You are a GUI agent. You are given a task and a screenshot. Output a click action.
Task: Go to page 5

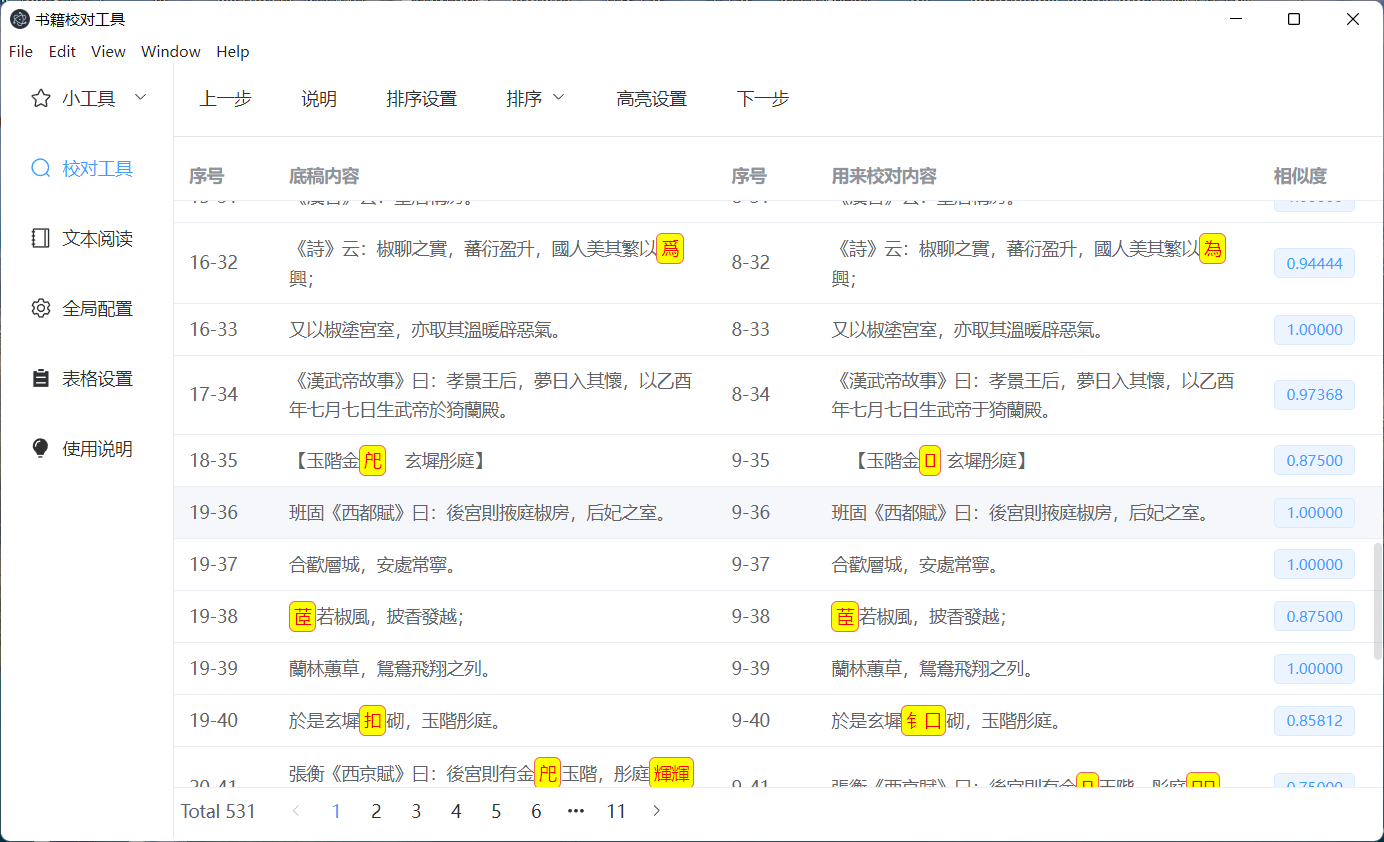[496, 811]
